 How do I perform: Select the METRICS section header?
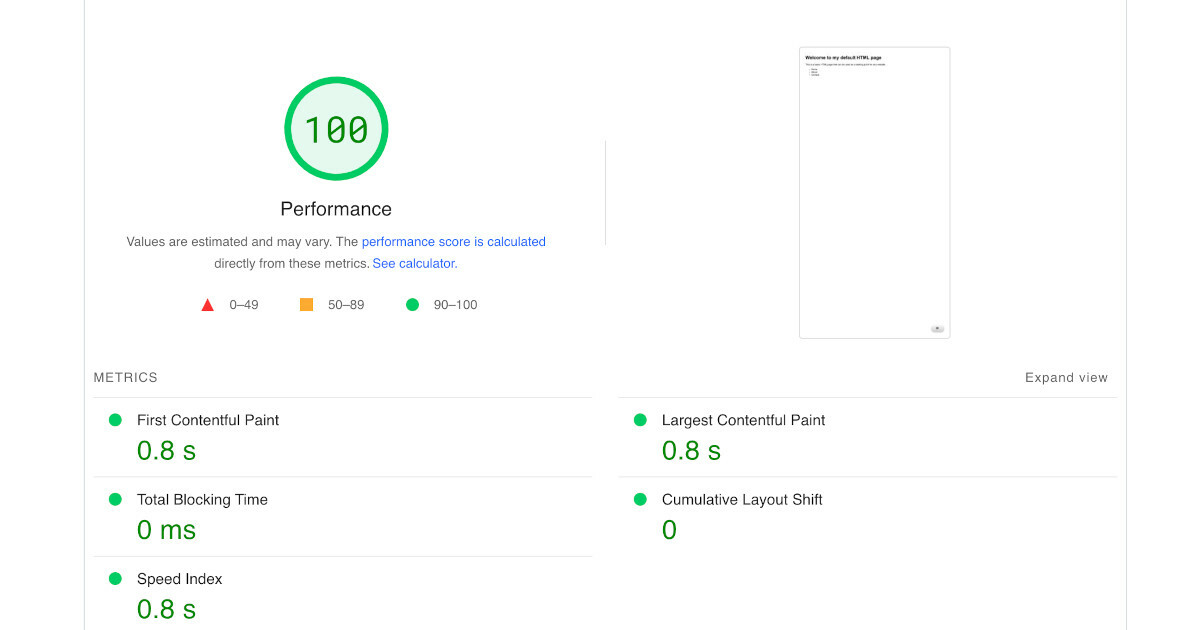[x=125, y=377]
